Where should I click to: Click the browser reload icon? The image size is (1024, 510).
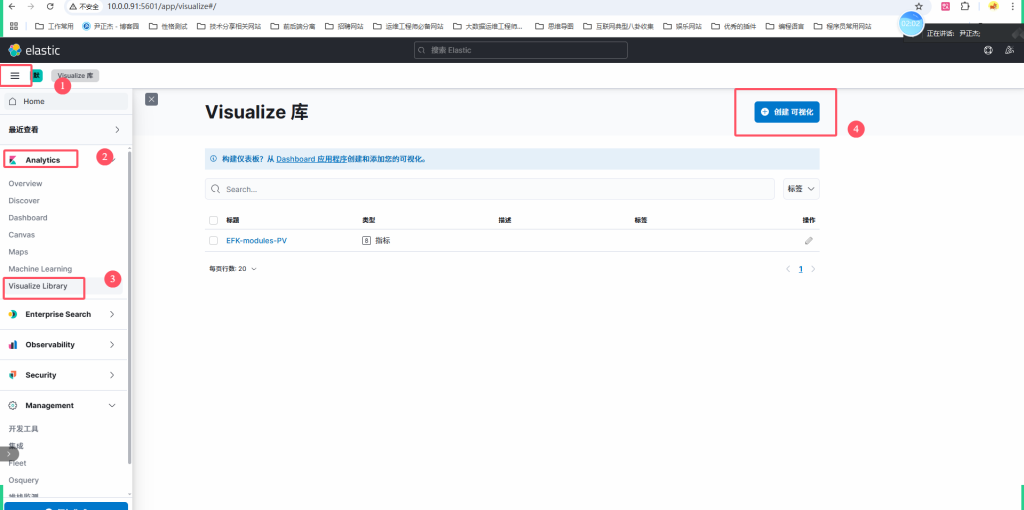pos(50,6)
